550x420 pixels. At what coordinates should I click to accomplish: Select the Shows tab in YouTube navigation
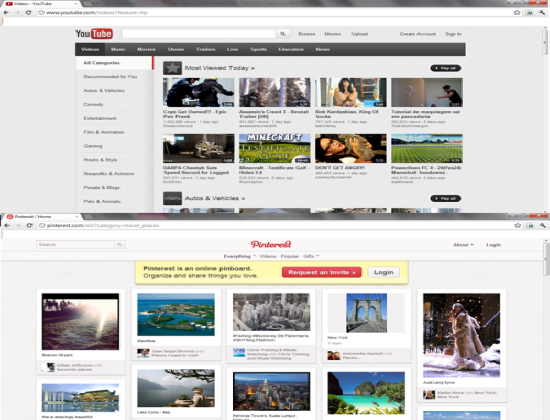[176, 49]
